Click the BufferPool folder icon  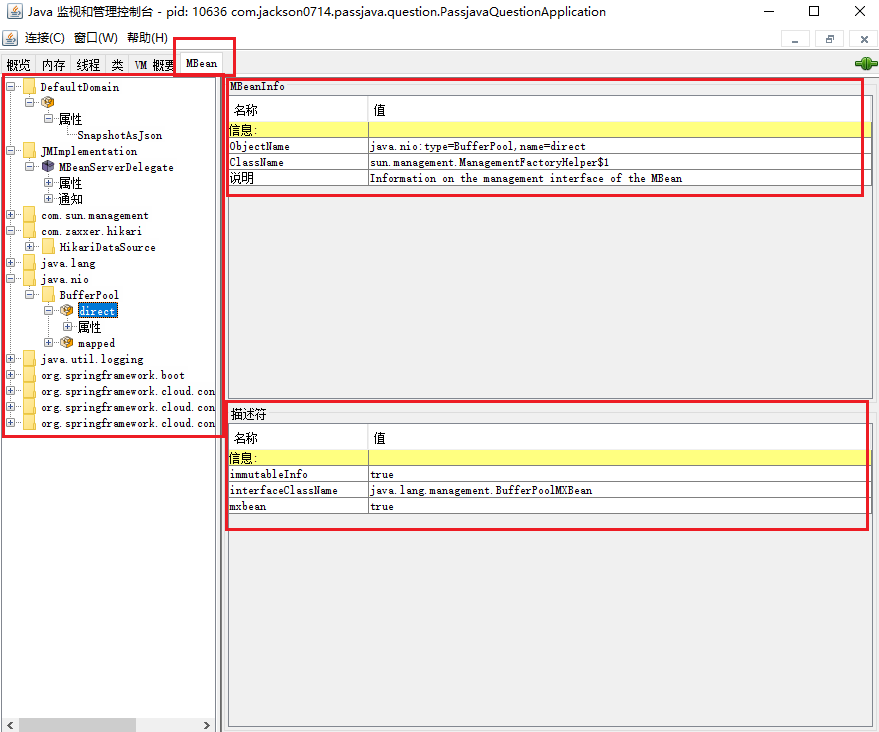click(48, 295)
